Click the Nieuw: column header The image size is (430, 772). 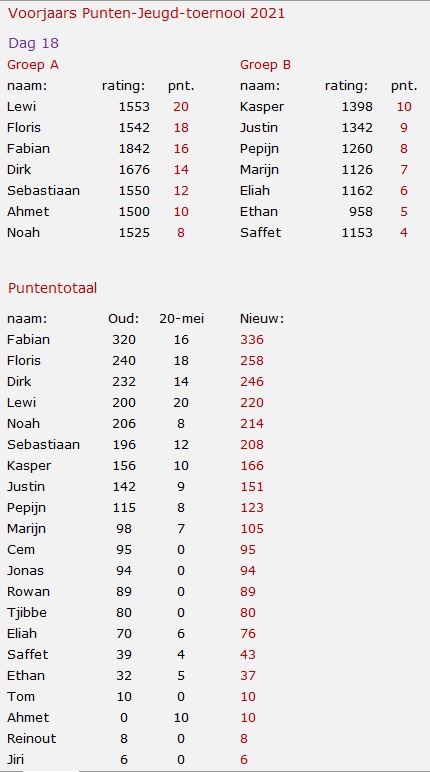262,319
